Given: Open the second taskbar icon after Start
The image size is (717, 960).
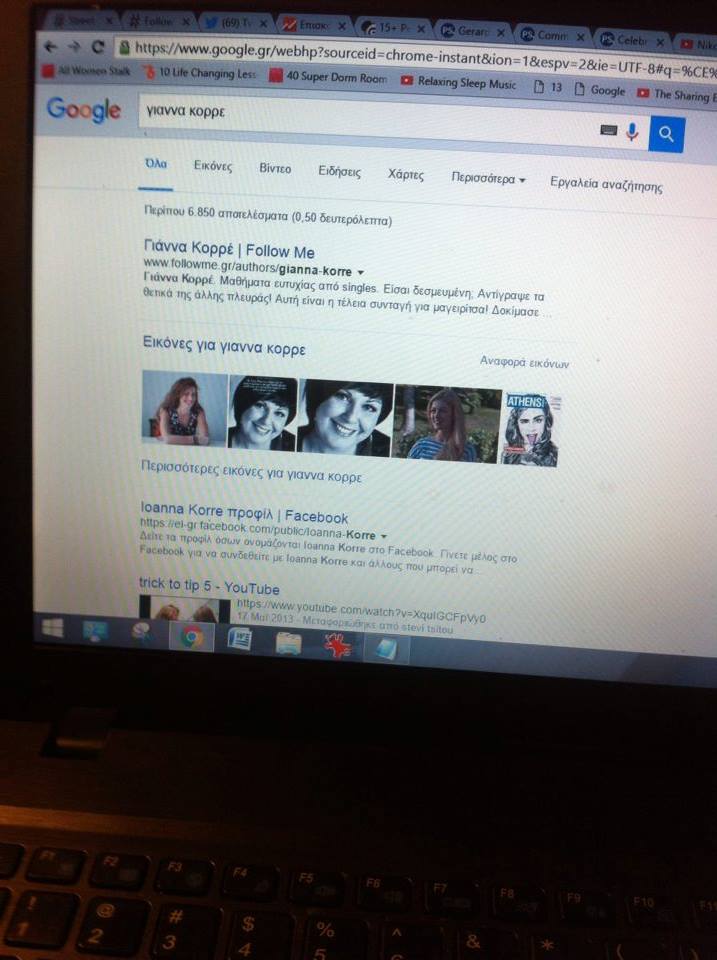Looking at the screenshot, I should [x=94, y=631].
